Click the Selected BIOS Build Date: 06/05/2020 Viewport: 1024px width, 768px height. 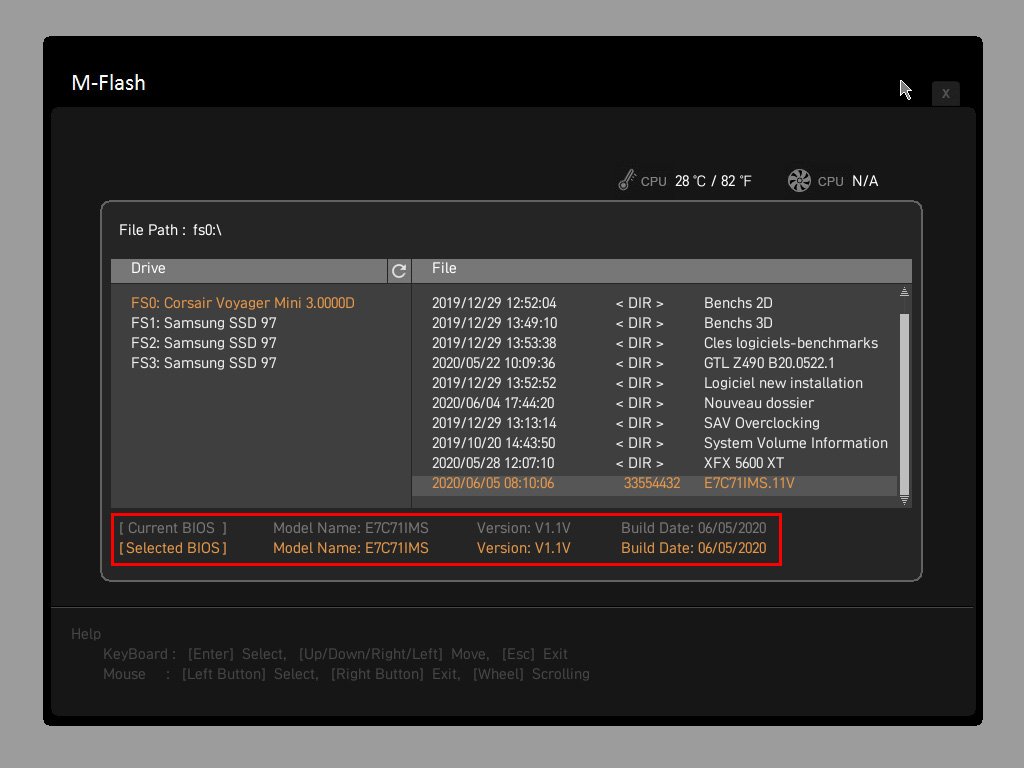[x=694, y=549]
